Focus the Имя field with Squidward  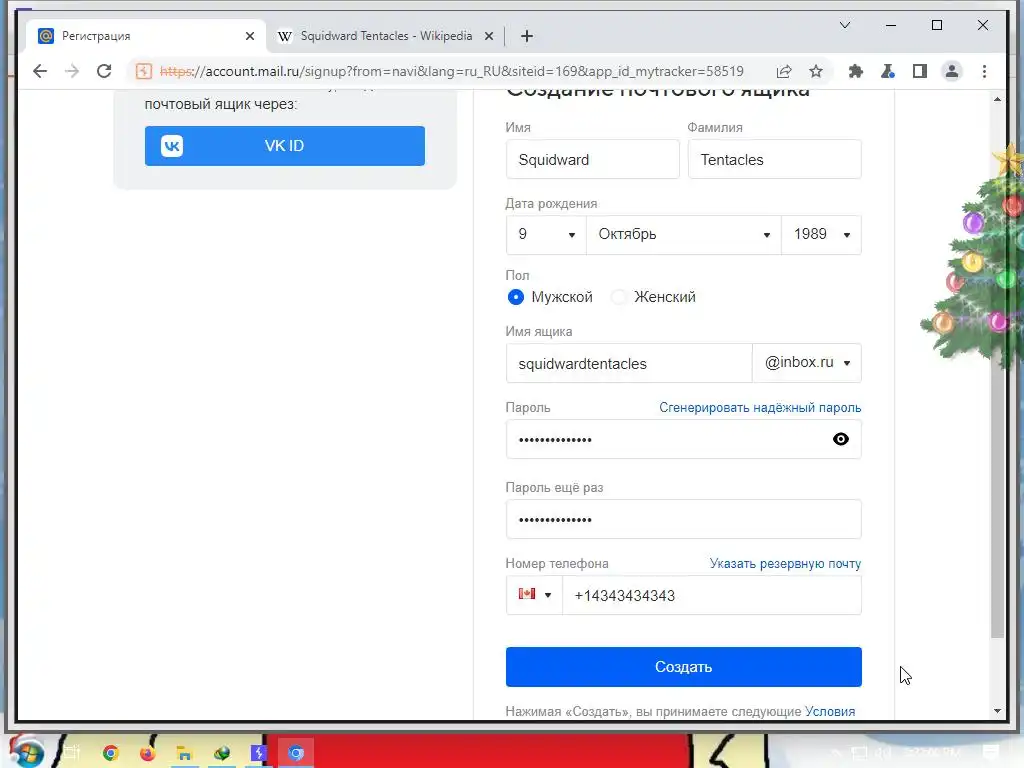(592, 159)
